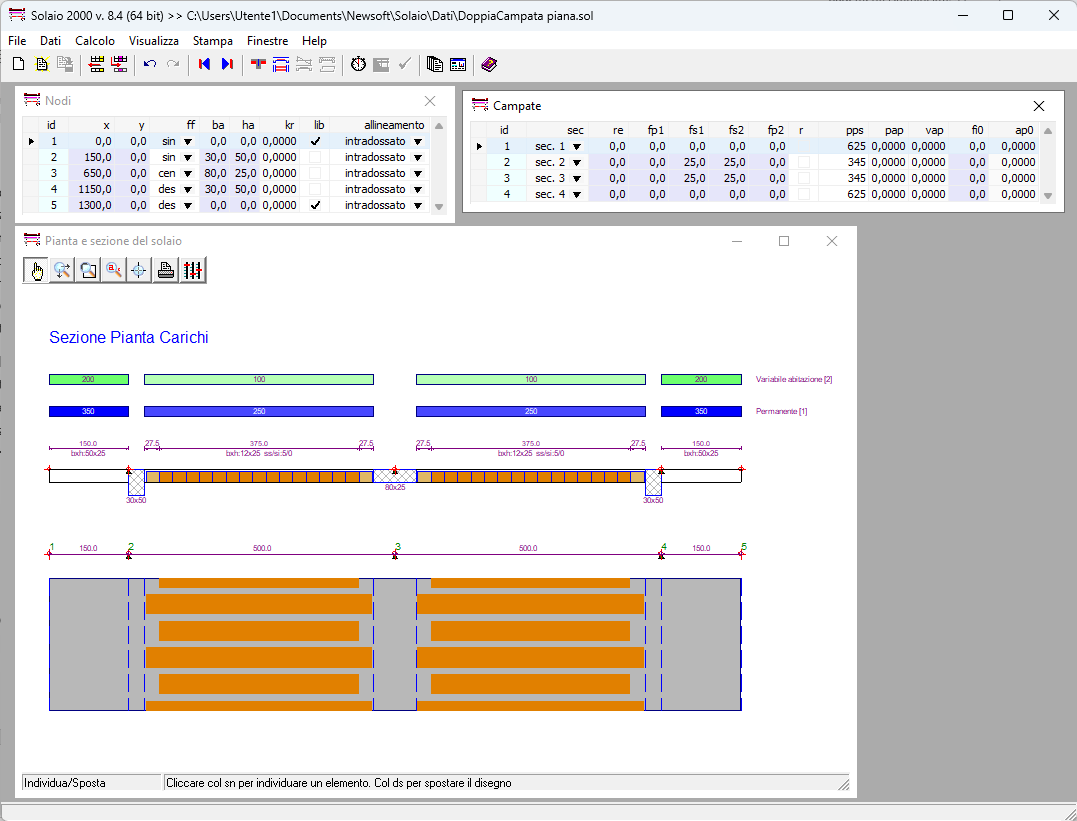
Task: Select x cell 650,0 of node 3
Action: (91, 173)
